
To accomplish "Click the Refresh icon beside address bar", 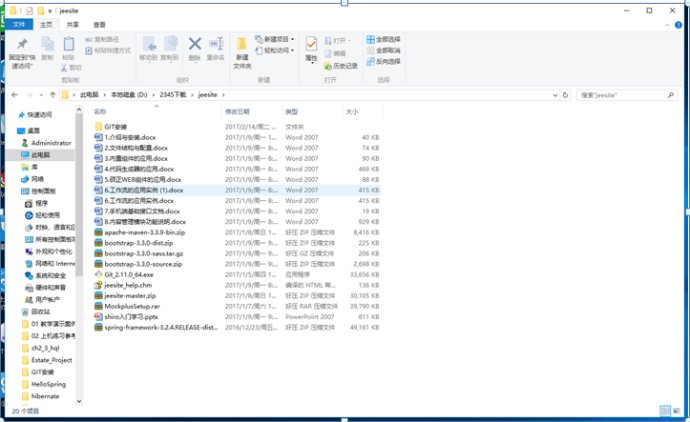I will pyautogui.click(x=565, y=95).
